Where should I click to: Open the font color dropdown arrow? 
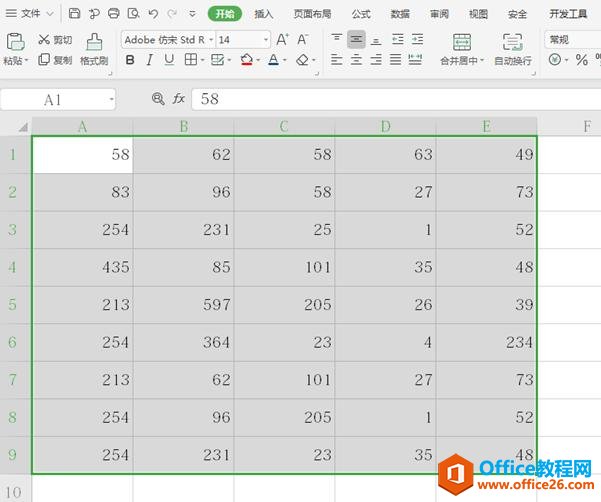pos(284,60)
